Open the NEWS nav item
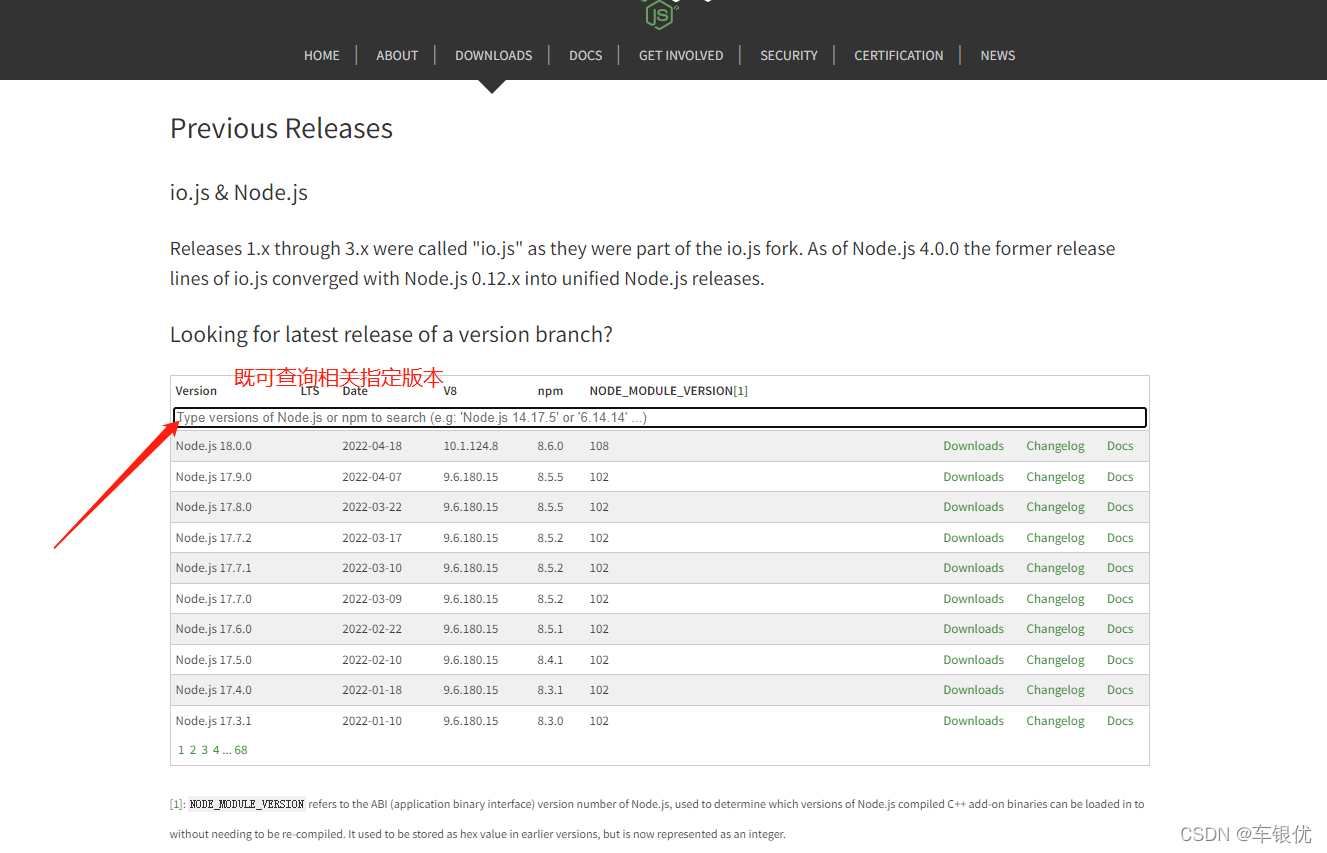Screen dimensions: 1327x853 coord(998,55)
